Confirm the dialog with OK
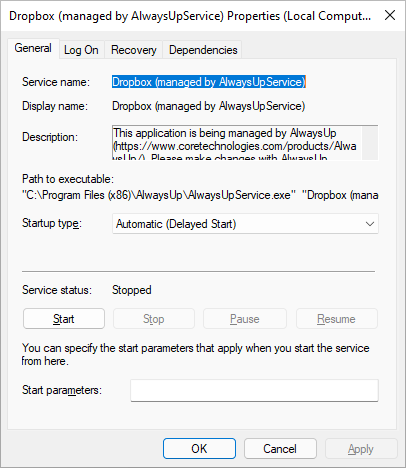This screenshot has width=406, height=468. [199, 449]
